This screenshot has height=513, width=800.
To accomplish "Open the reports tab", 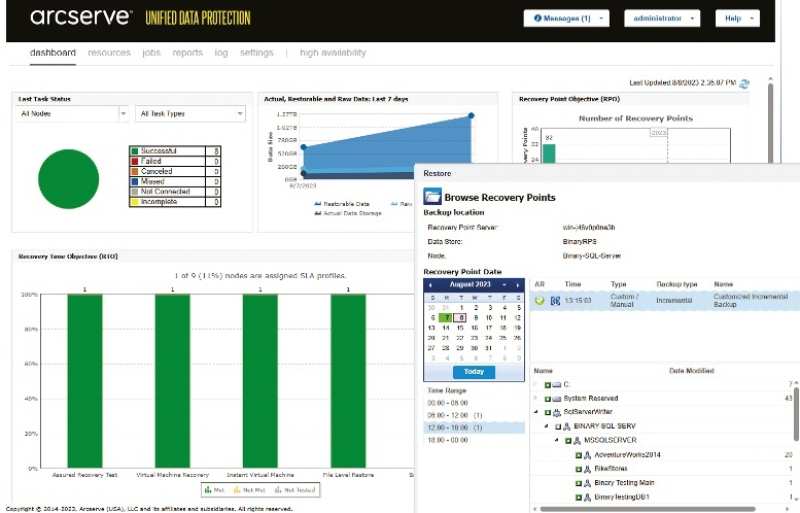I will click(187, 53).
